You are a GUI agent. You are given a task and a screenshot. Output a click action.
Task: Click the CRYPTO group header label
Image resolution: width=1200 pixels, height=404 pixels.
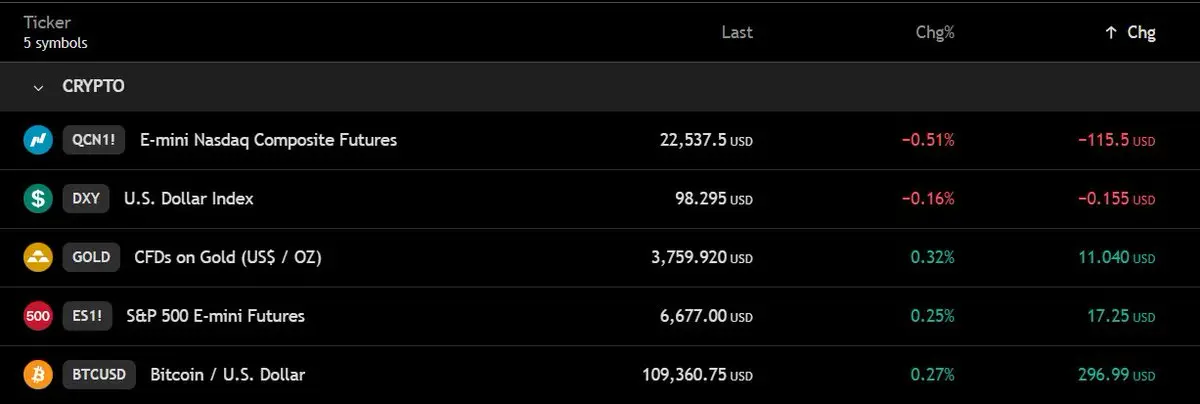93,87
